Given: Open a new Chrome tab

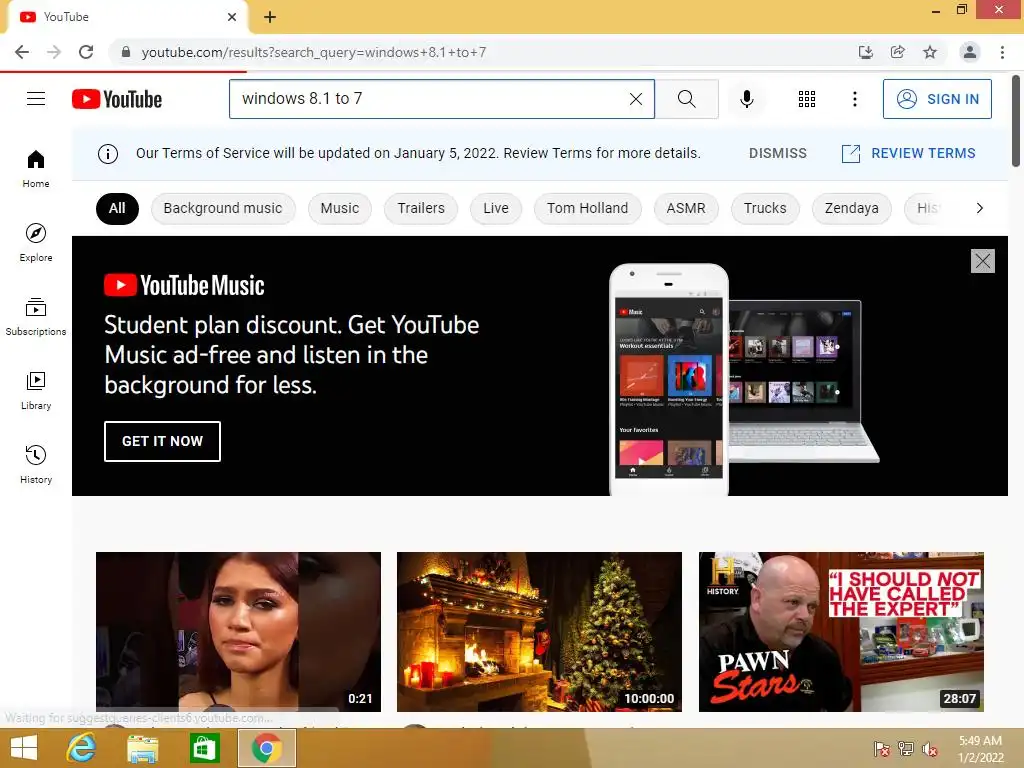Looking at the screenshot, I should 270,17.
